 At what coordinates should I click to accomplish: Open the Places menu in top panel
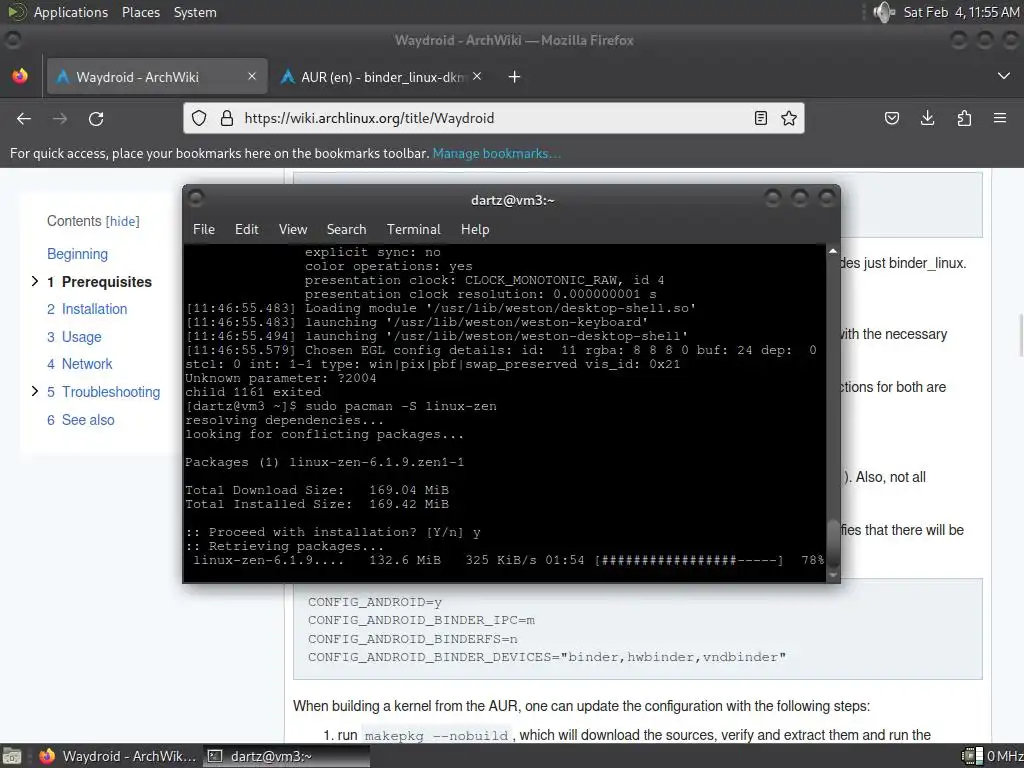141,12
